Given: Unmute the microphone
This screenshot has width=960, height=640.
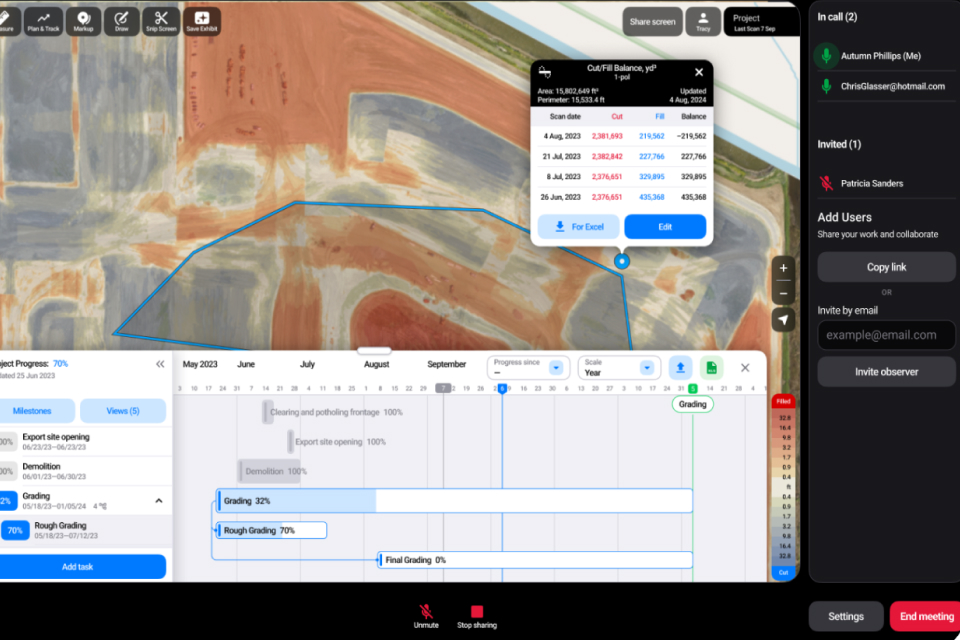Looking at the screenshot, I should point(426,616).
